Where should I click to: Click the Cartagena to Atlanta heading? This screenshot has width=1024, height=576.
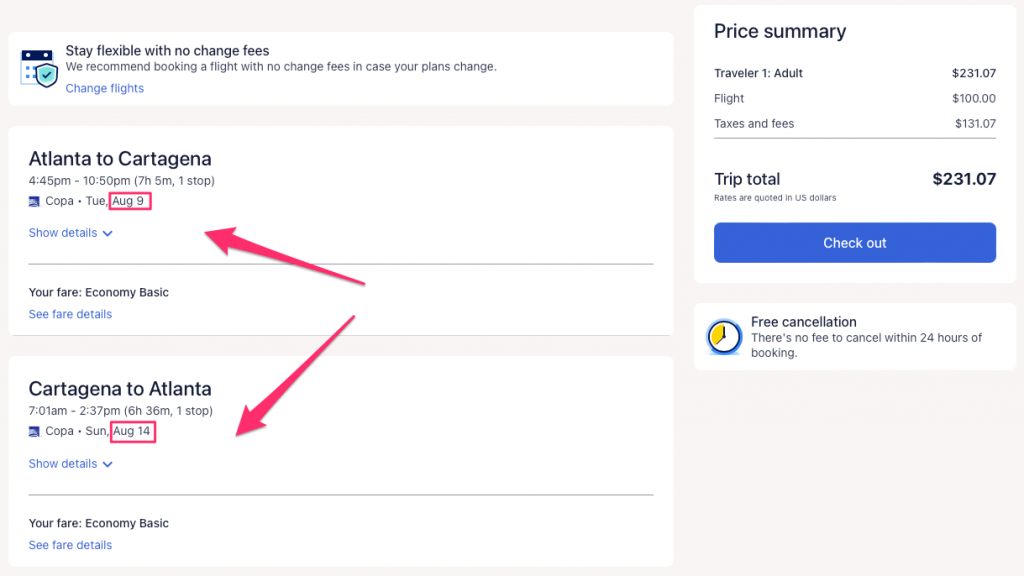point(120,389)
